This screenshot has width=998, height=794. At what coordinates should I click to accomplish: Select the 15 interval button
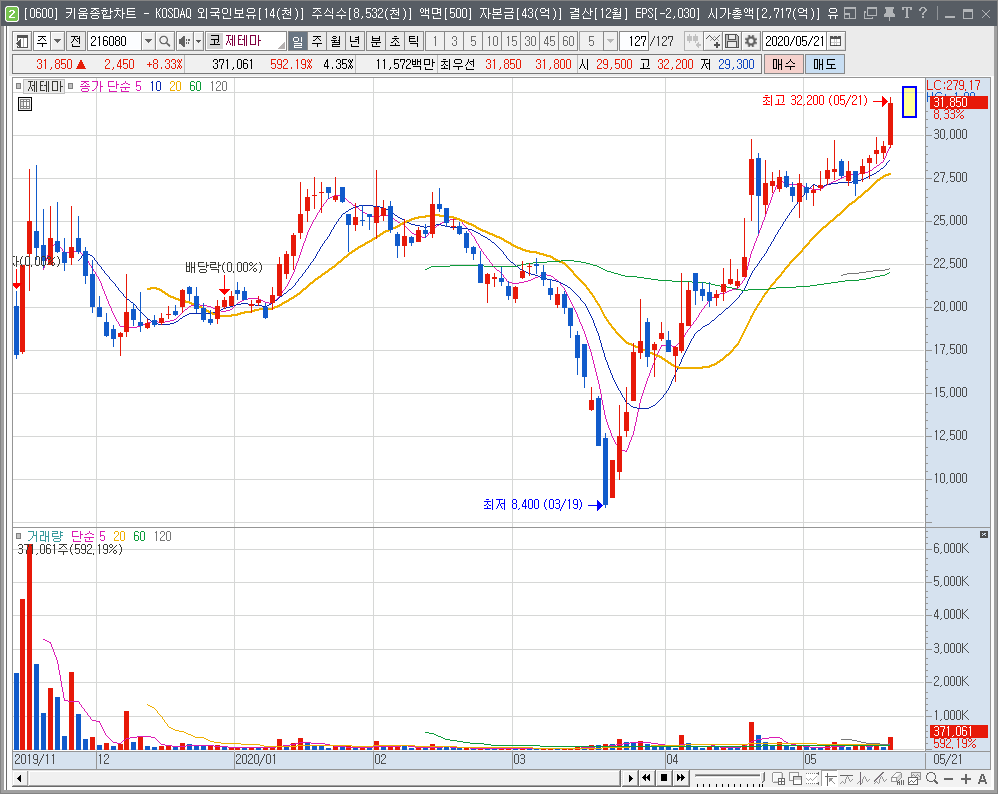click(x=511, y=41)
